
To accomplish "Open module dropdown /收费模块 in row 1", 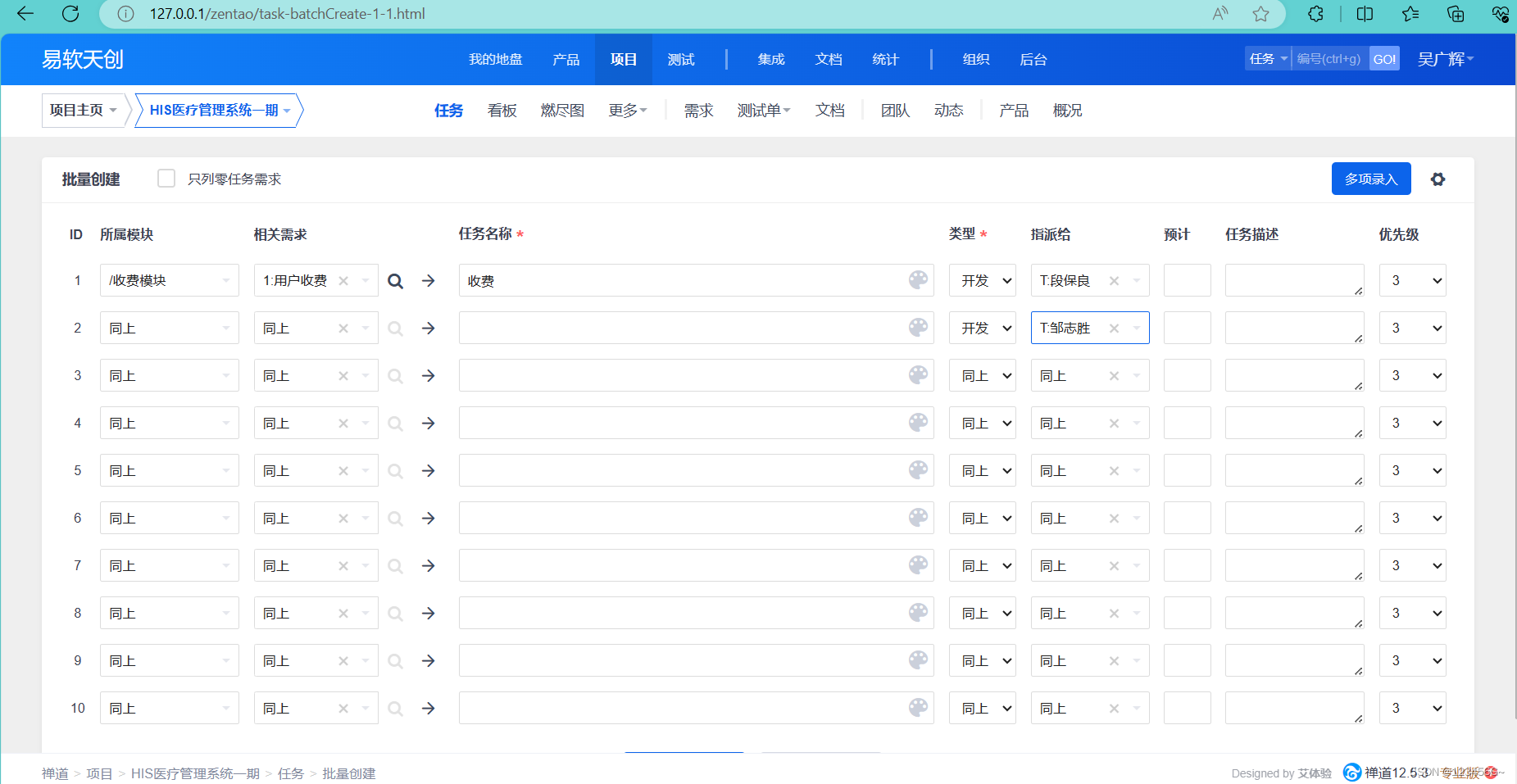I will 170,281.
